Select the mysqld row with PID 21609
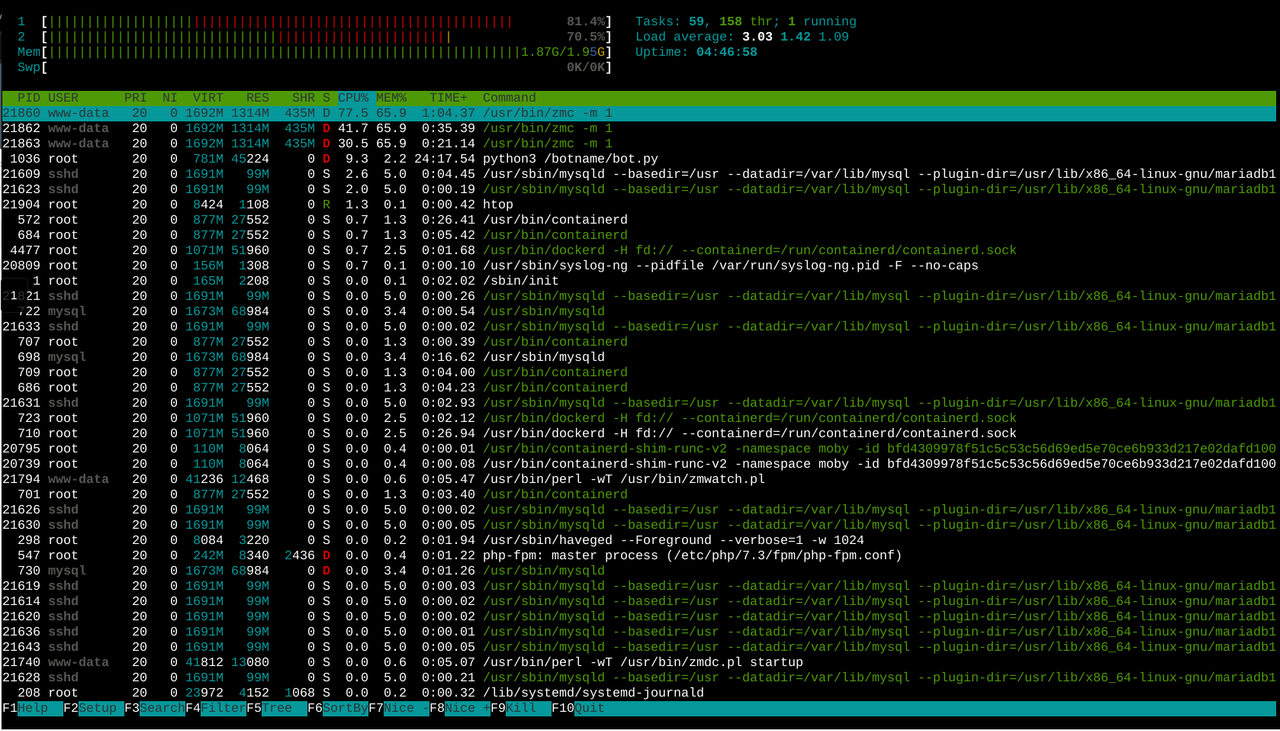This screenshot has width=1280, height=731. pos(640,174)
